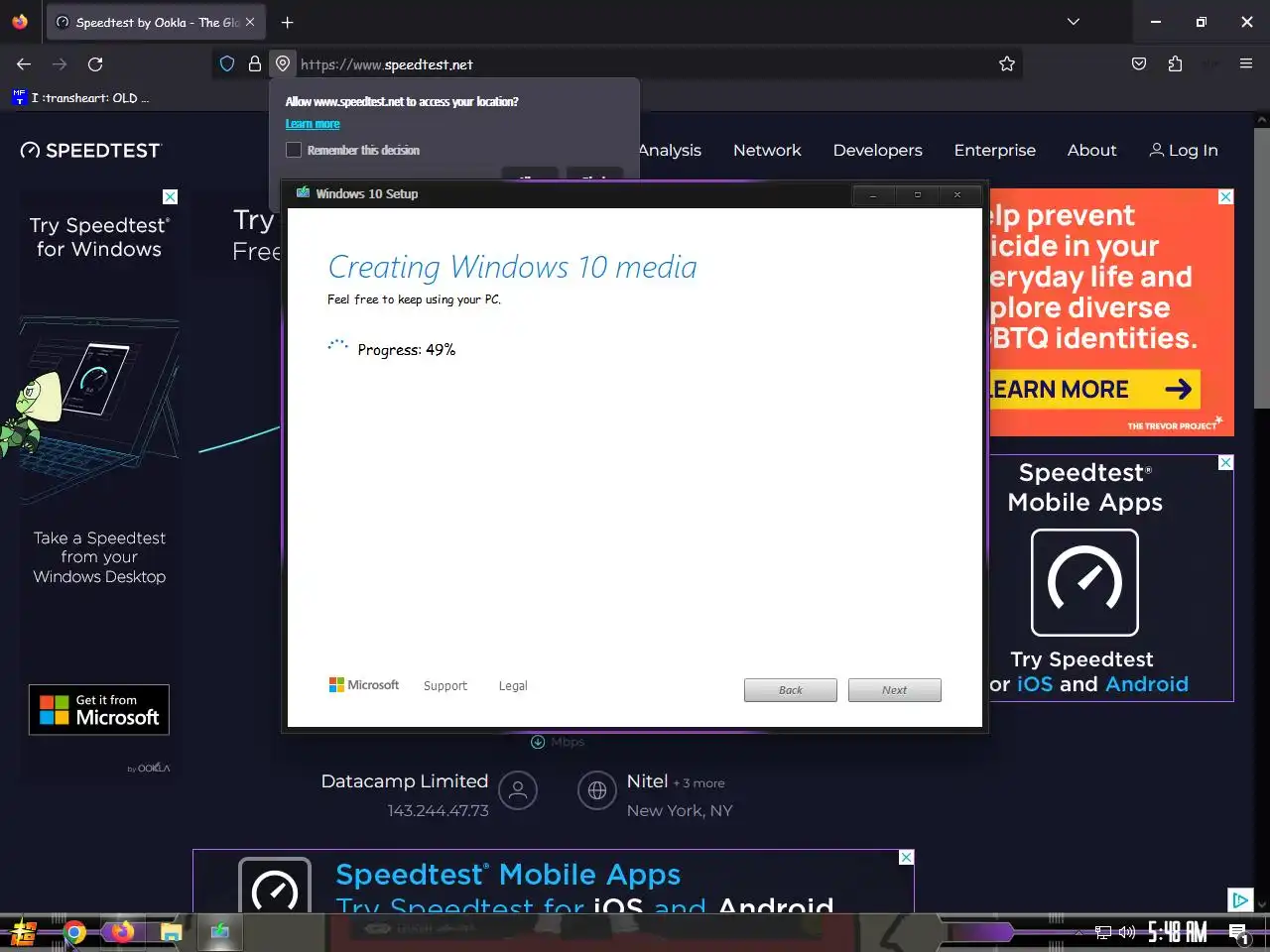
Task: List all tabs dropdown arrow
Action: pyautogui.click(x=1073, y=22)
